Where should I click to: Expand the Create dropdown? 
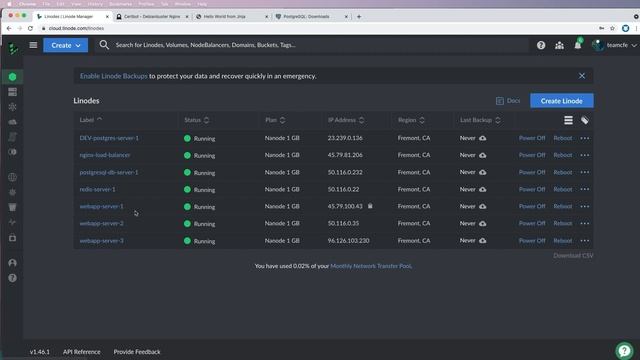[65, 45]
